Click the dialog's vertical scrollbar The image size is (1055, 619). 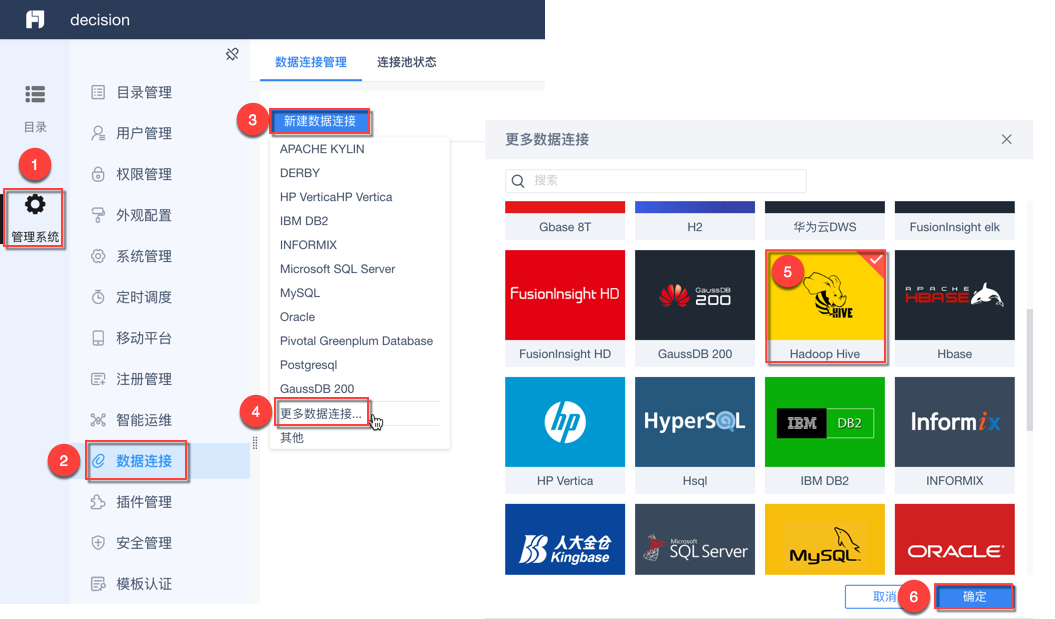(1029, 370)
